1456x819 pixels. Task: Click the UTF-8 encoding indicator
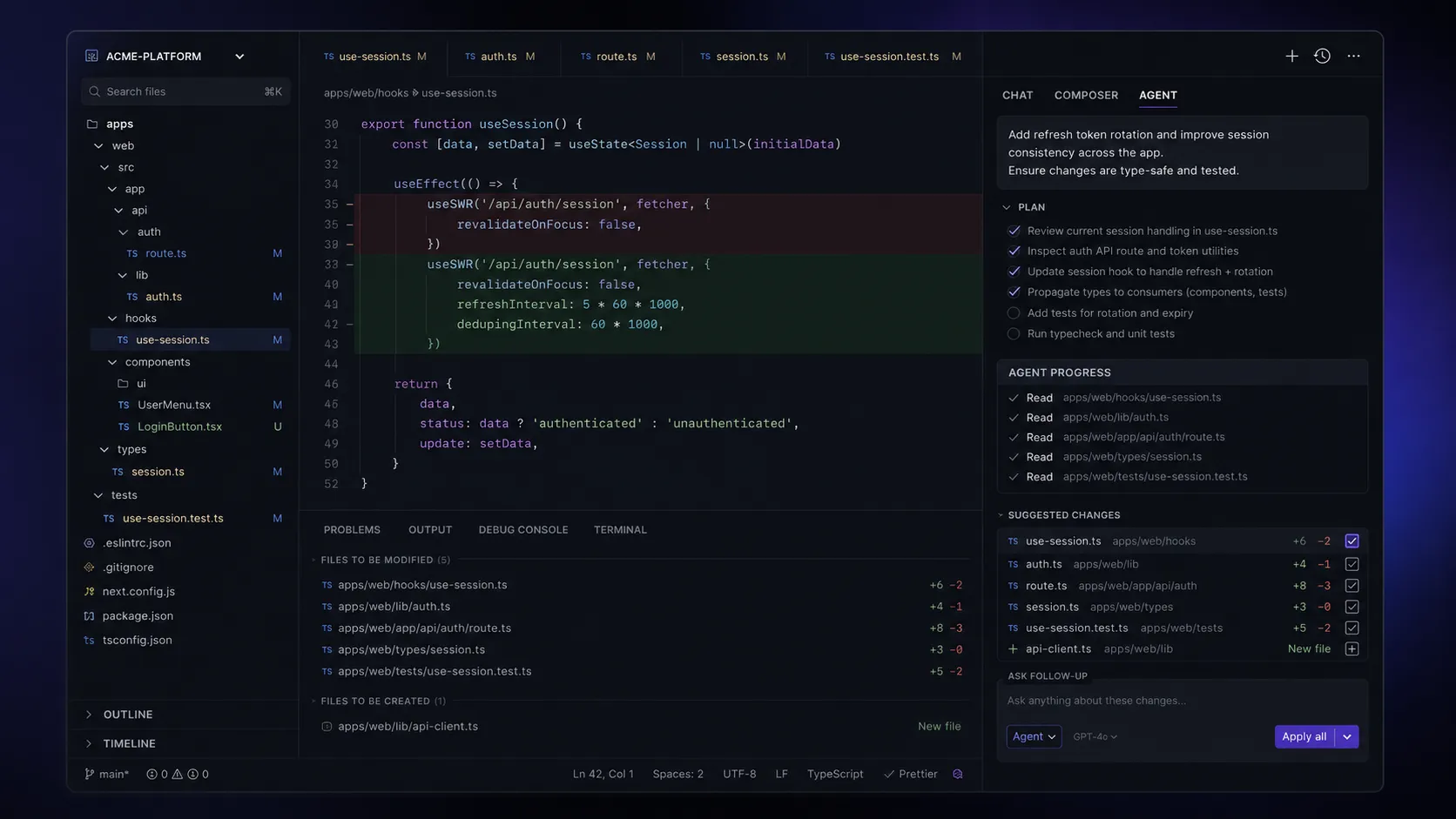739,774
